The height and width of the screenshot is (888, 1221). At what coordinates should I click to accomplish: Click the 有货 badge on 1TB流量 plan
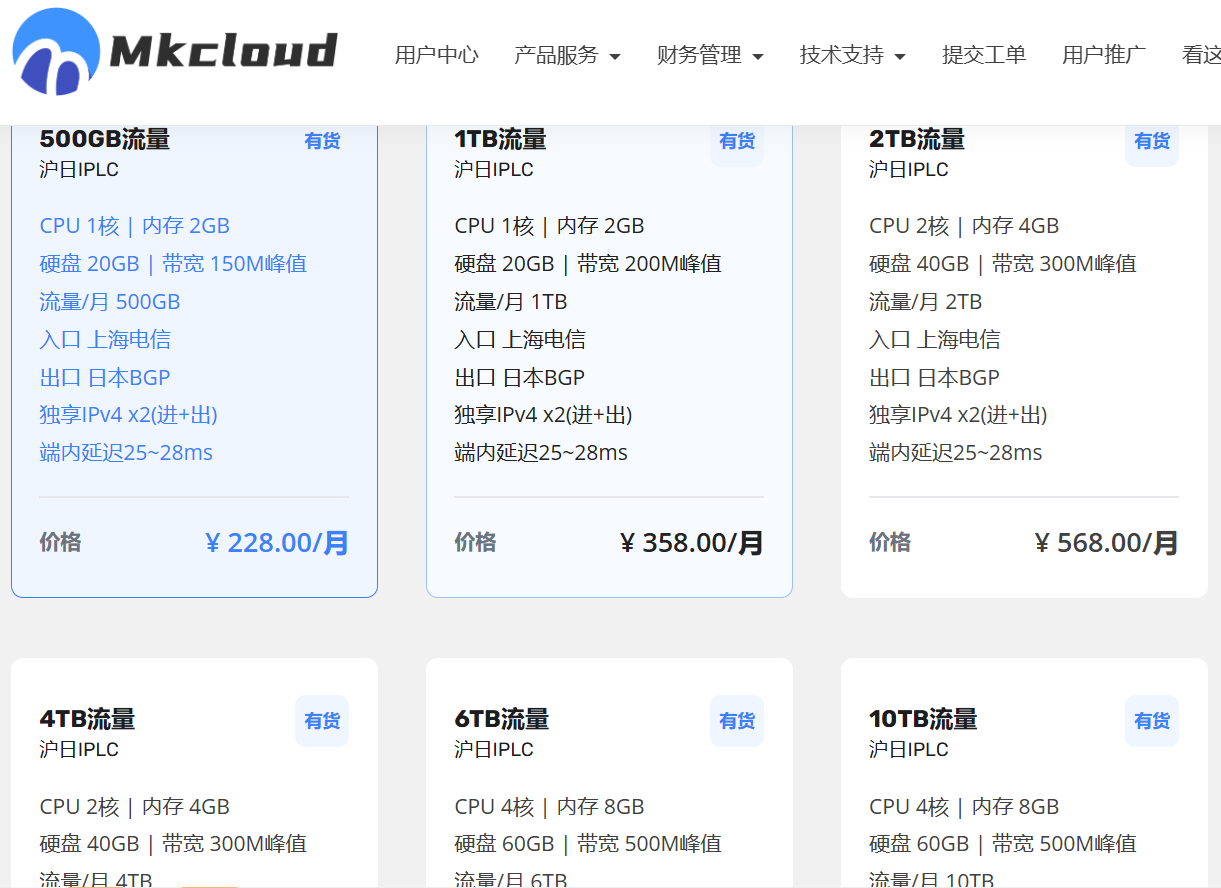[x=736, y=141]
